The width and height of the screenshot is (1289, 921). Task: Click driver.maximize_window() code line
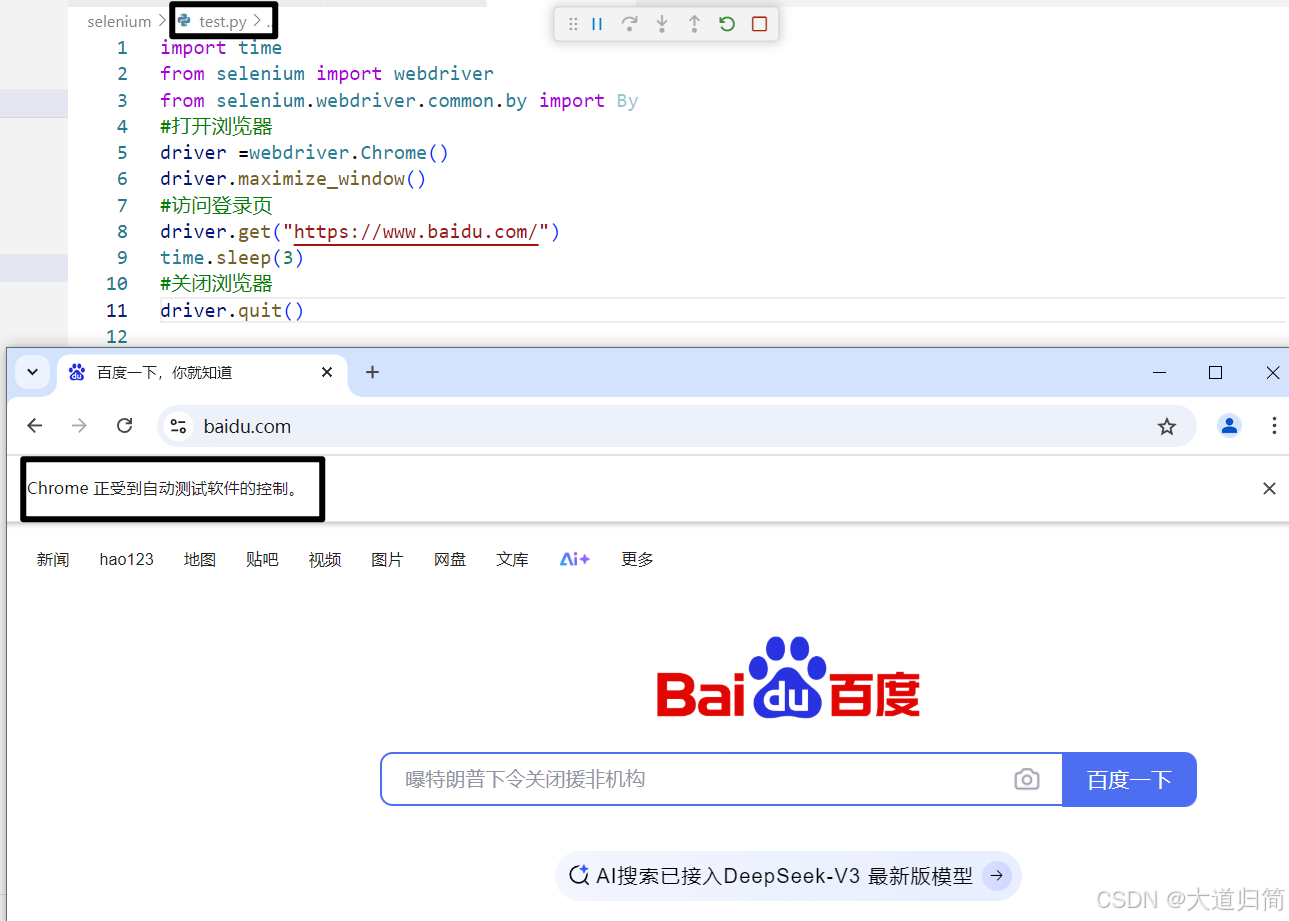(293, 179)
